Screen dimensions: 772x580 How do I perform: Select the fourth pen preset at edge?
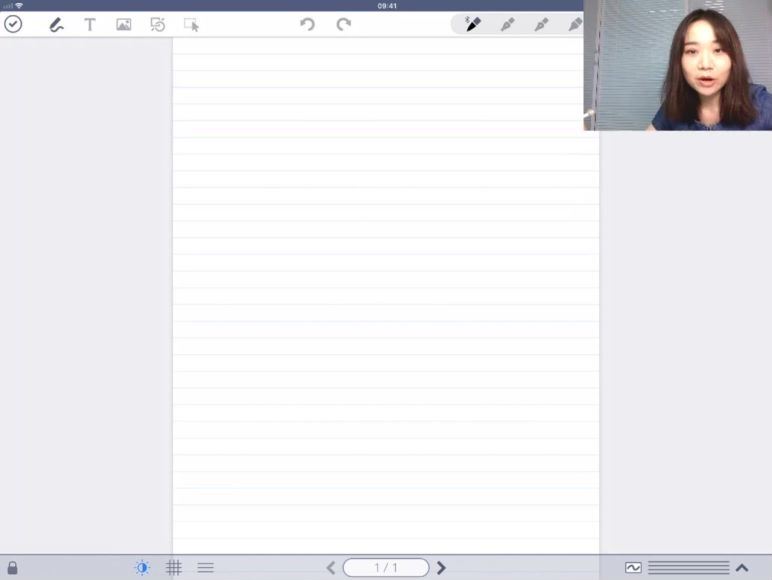pos(575,24)
